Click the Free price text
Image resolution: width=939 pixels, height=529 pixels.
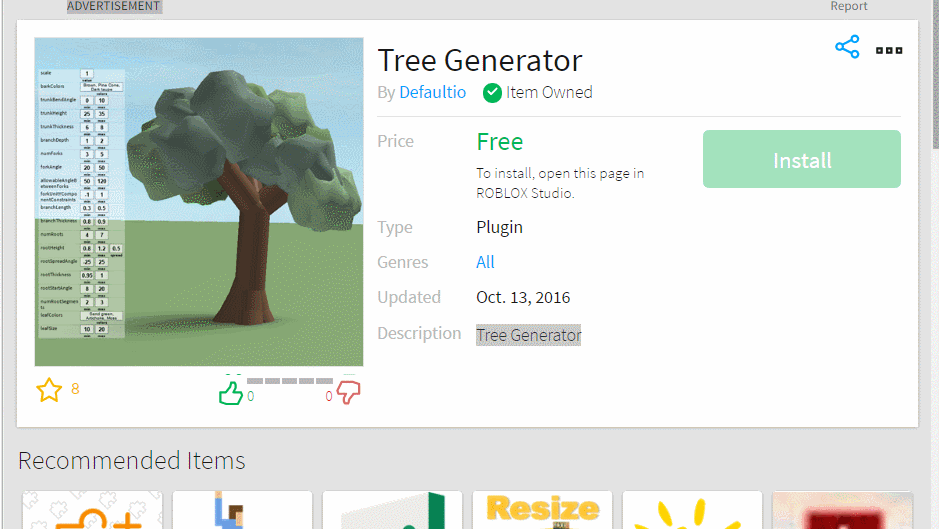pyautogui.click(x=499, y=142)
